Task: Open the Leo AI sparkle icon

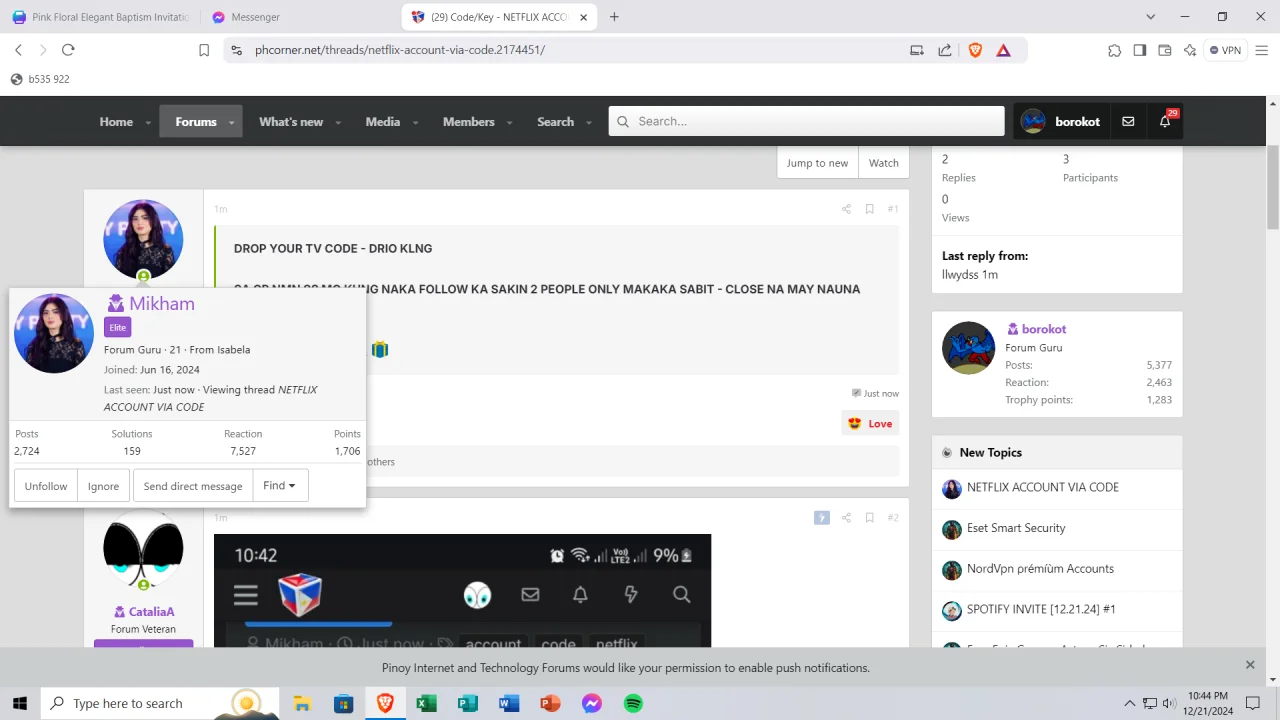Action: (x=1189, y=50)
